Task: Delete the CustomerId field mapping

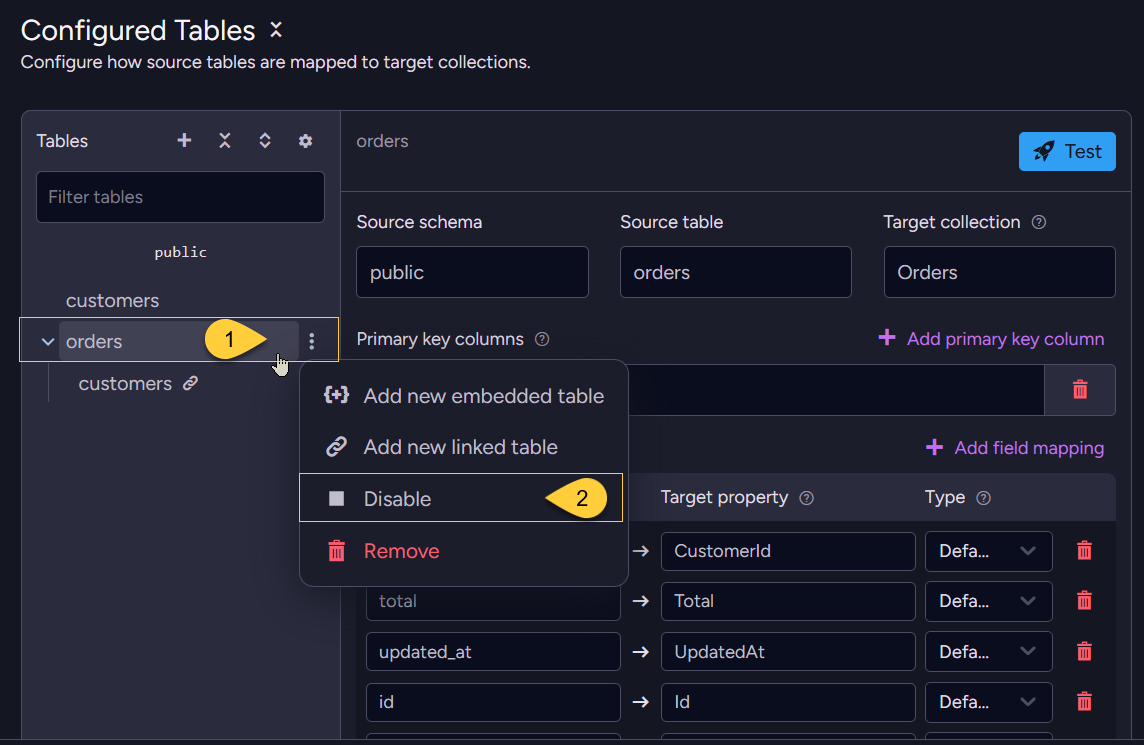Action: (x=1084, y=550)
